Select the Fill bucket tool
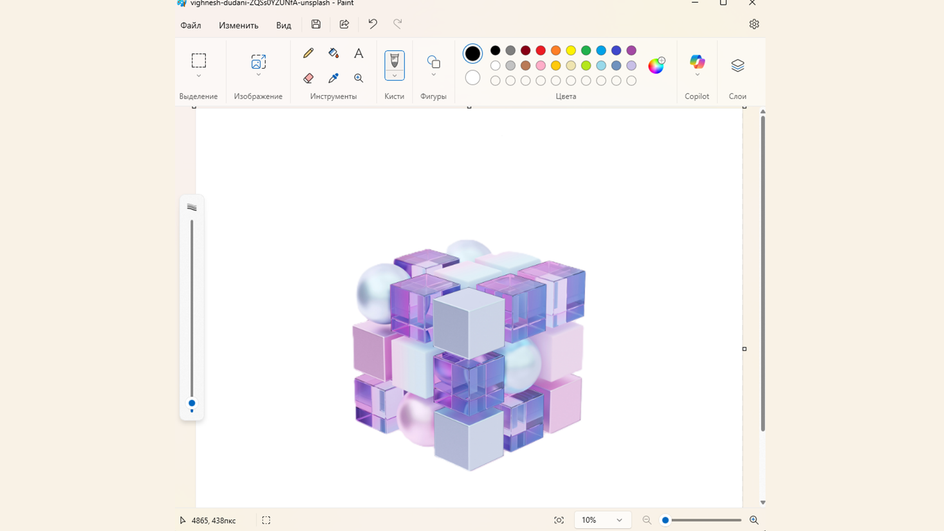The width and height of the screenshot is (944, 531). 334,53
